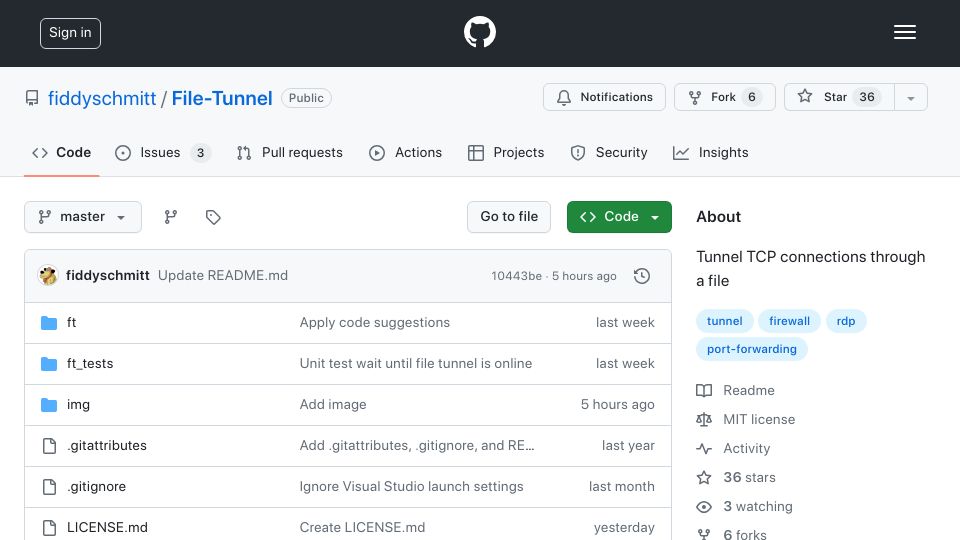This screenshot has width=960, height=540.
Task: Expand the green Code dropdown
Action: (619, 217)
